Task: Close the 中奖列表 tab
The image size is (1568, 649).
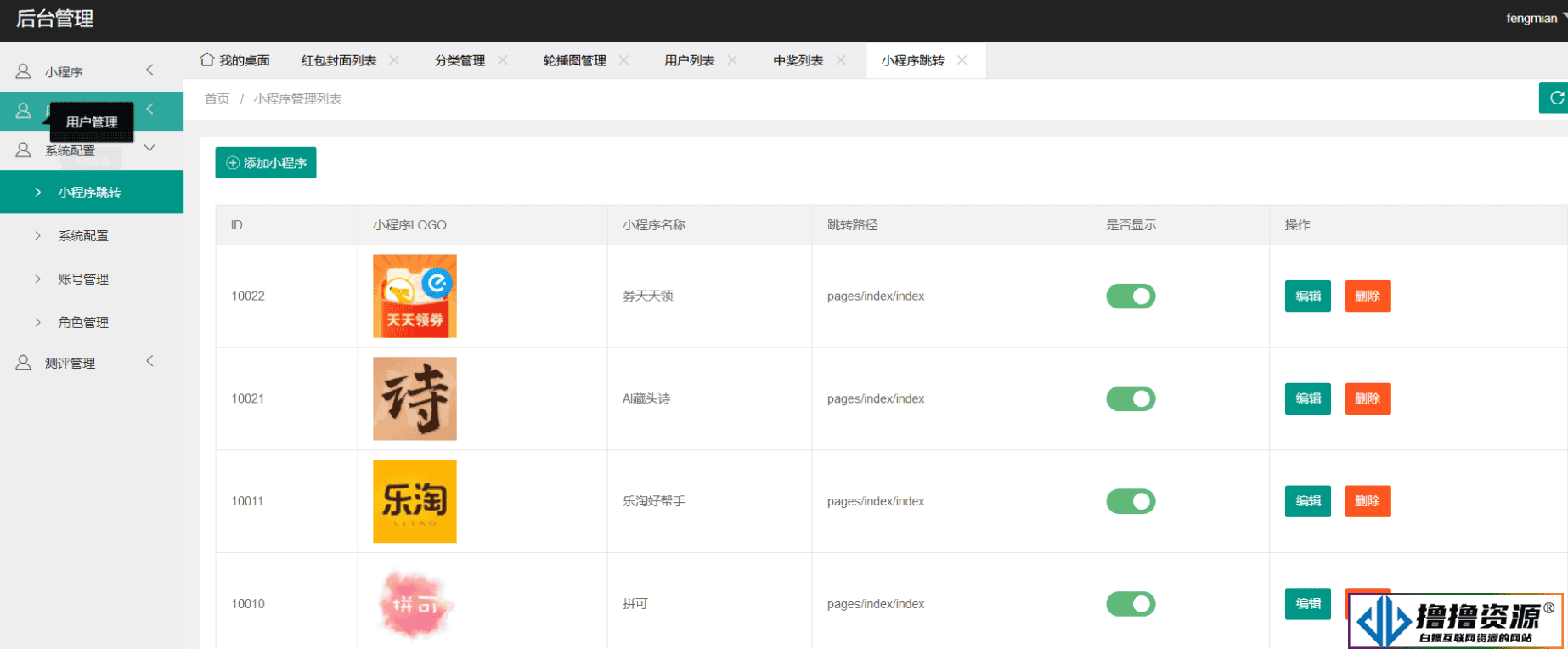Action: [841, 60]
